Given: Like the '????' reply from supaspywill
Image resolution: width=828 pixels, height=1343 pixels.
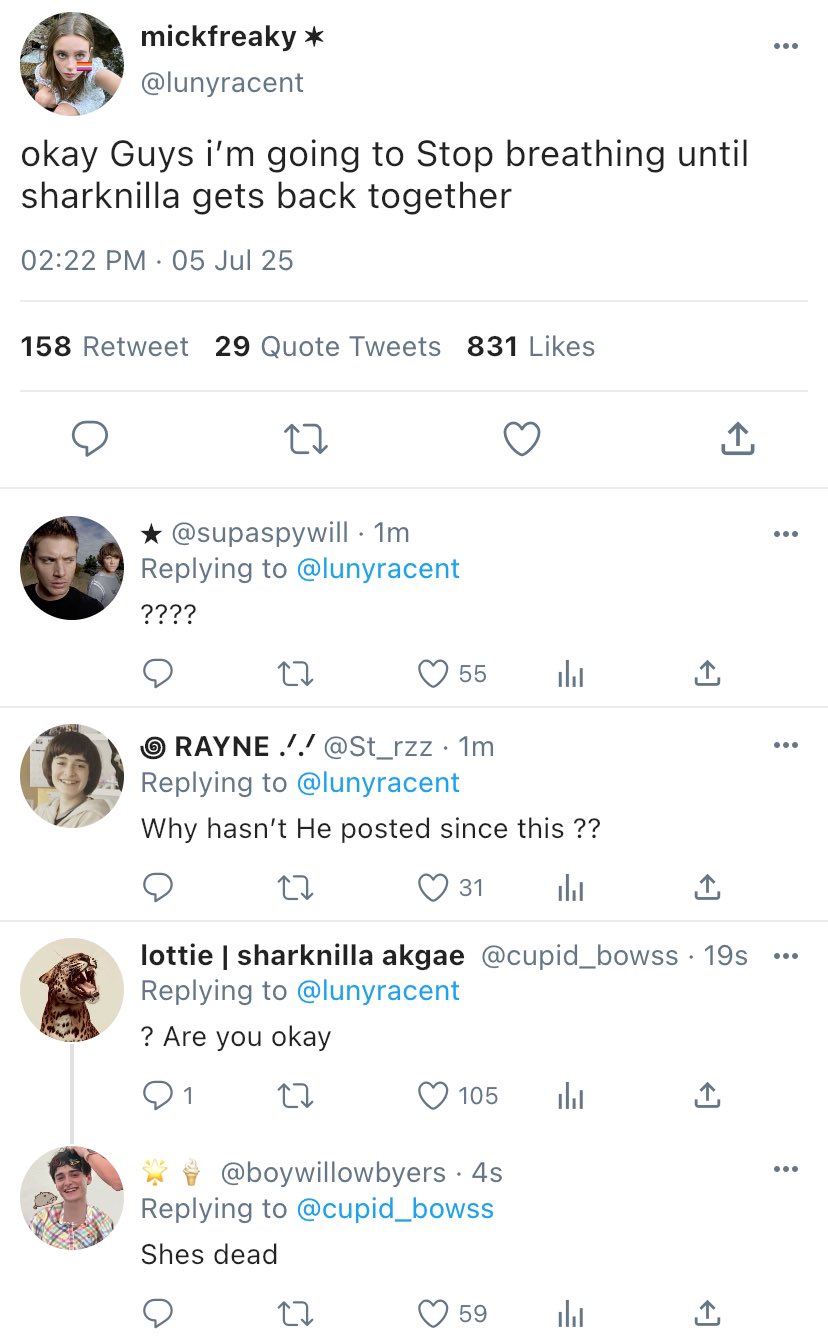Looking at the screenshot, I should [x=433, y=674].
